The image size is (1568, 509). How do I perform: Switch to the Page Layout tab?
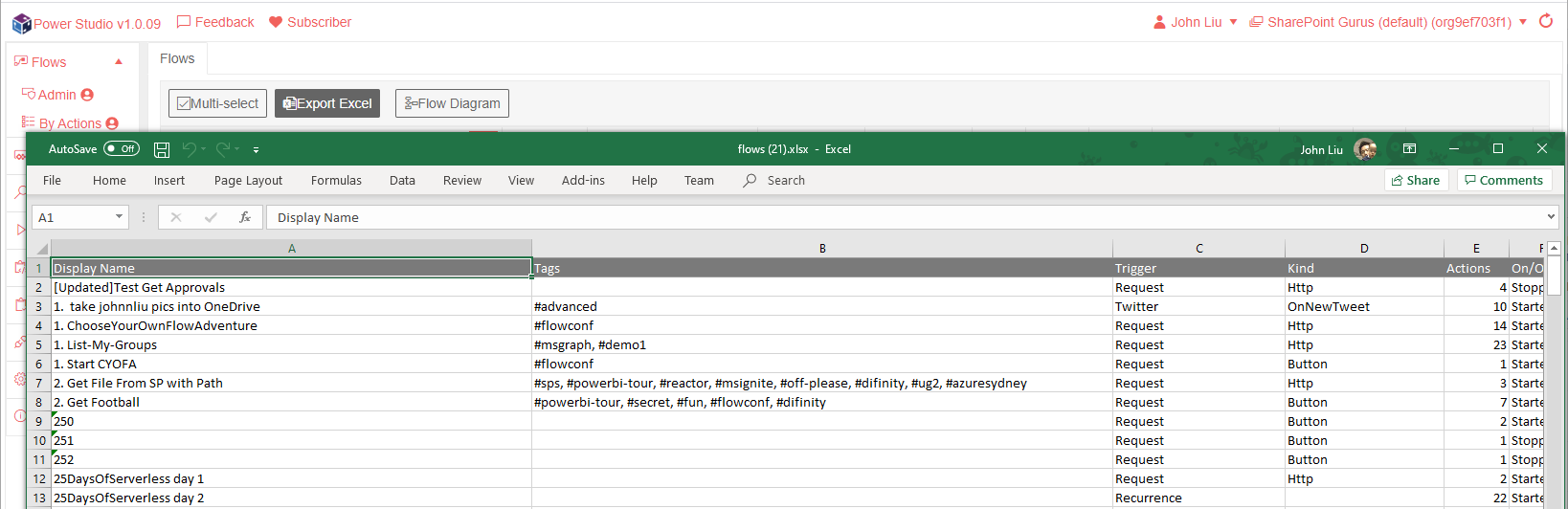248,180
